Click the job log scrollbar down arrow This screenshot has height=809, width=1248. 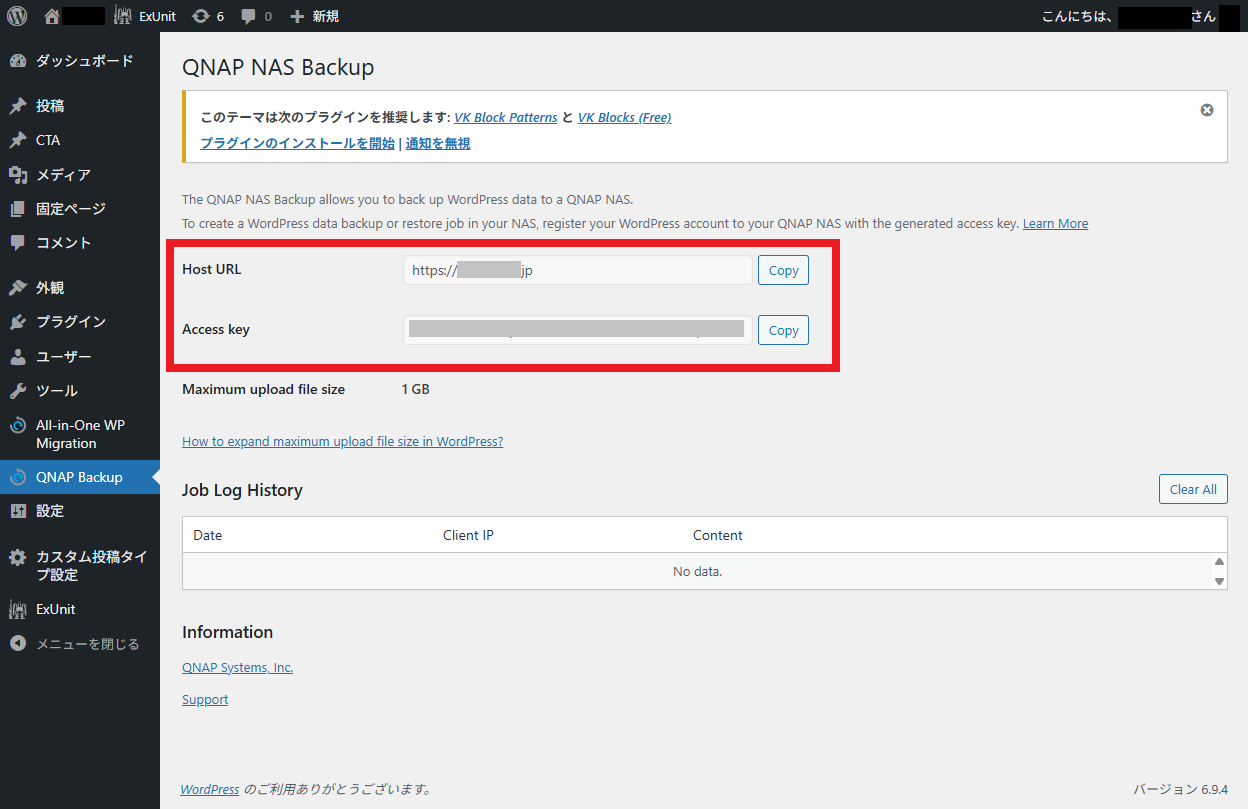pos(1219,581)
